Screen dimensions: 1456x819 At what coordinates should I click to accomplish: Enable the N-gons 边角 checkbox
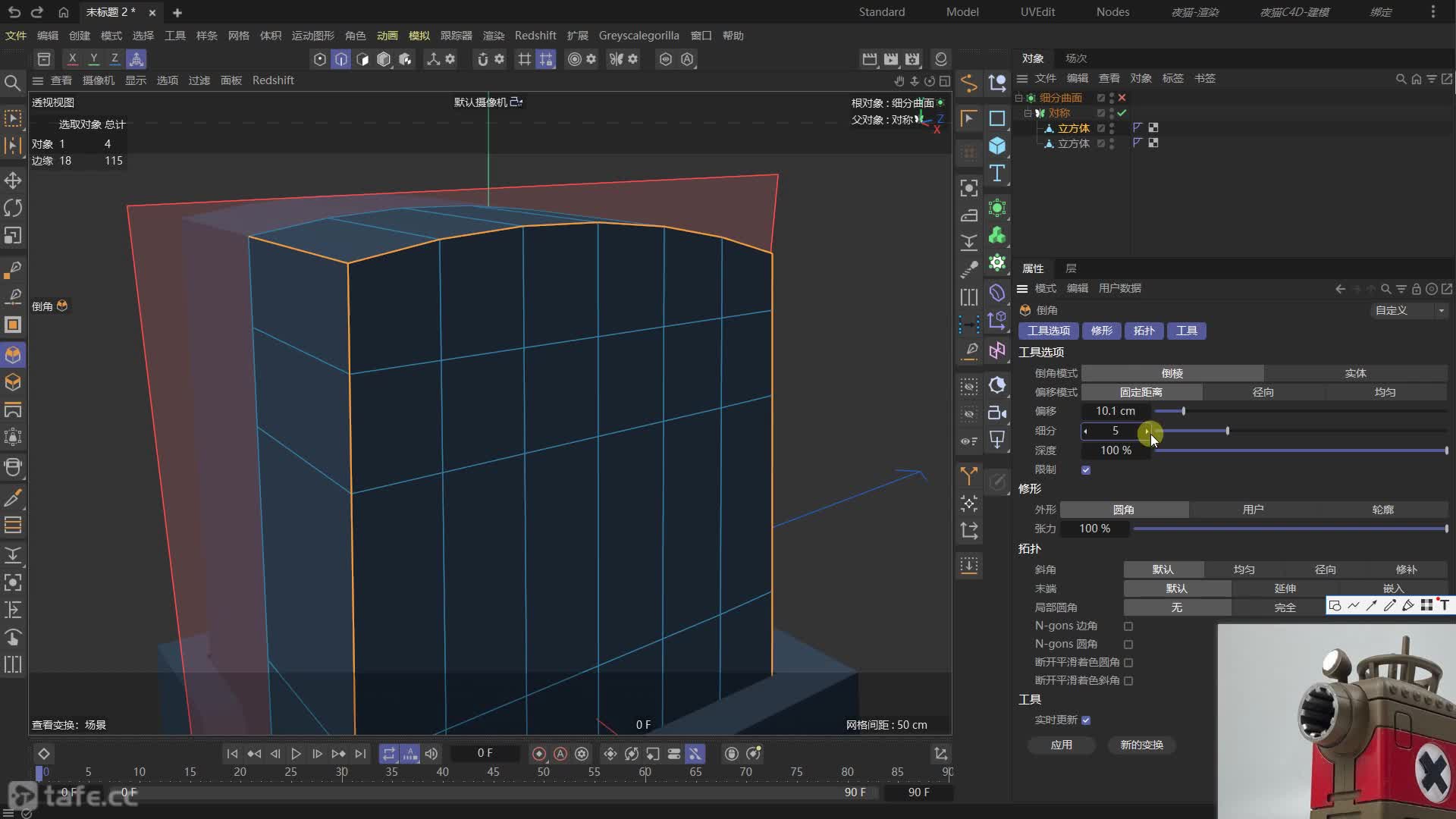(x=1128, y=626)
